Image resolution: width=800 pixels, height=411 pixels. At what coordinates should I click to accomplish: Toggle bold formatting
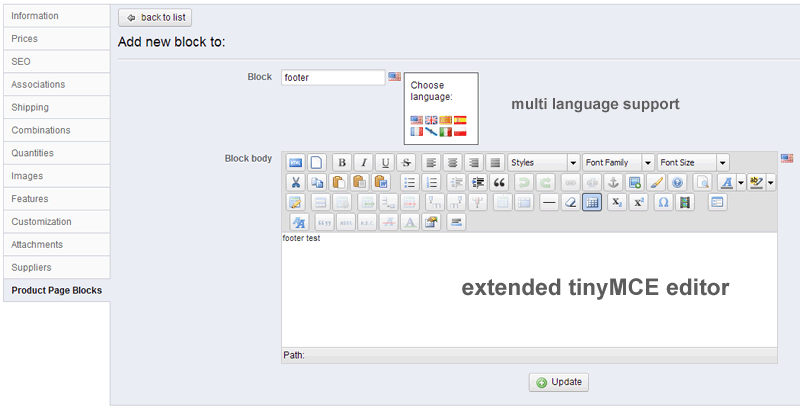(x=341, y=162)
